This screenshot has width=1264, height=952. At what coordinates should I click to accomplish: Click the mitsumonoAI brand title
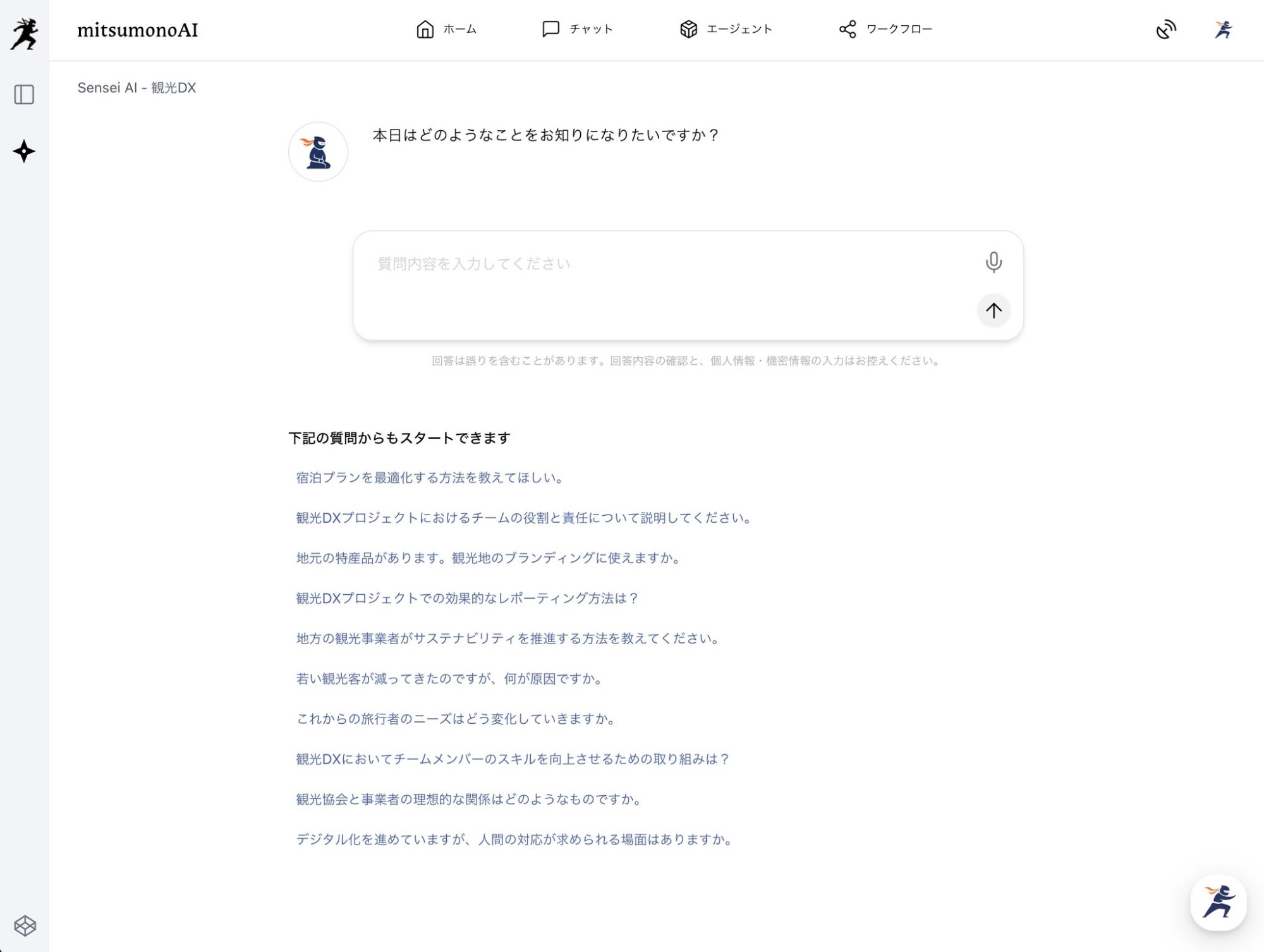coord(138,30)
